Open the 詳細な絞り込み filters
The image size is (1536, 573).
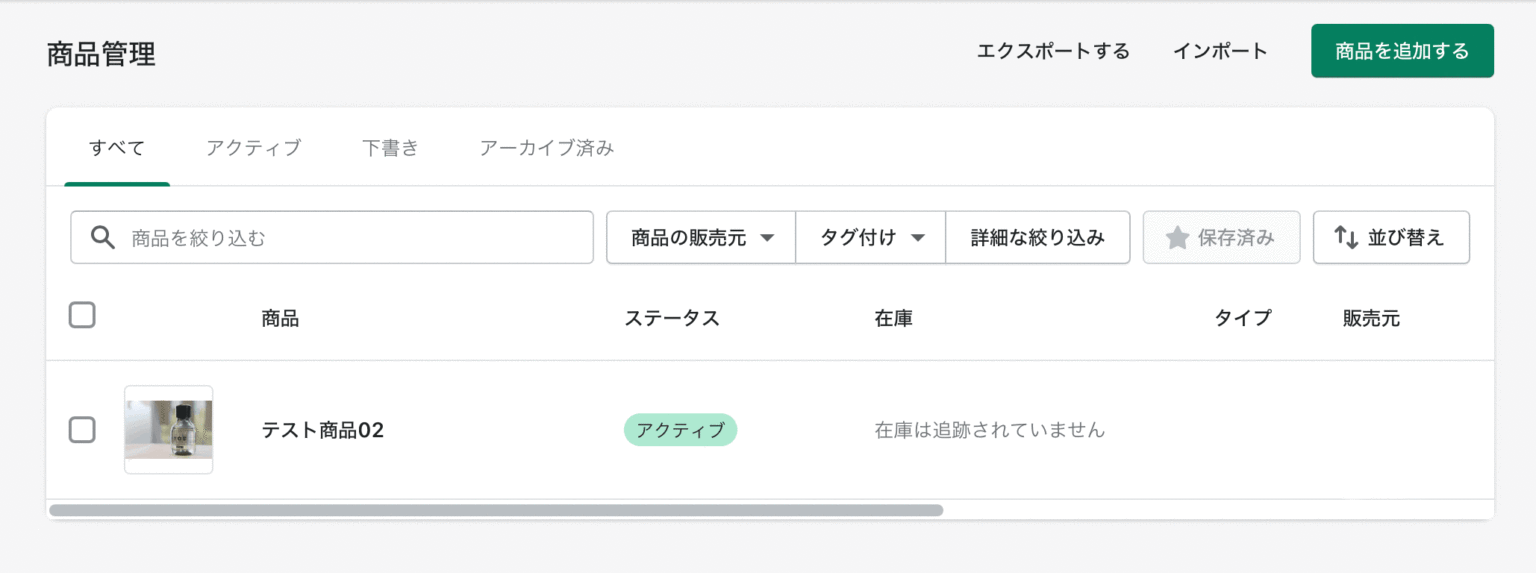click(1037, 237)
